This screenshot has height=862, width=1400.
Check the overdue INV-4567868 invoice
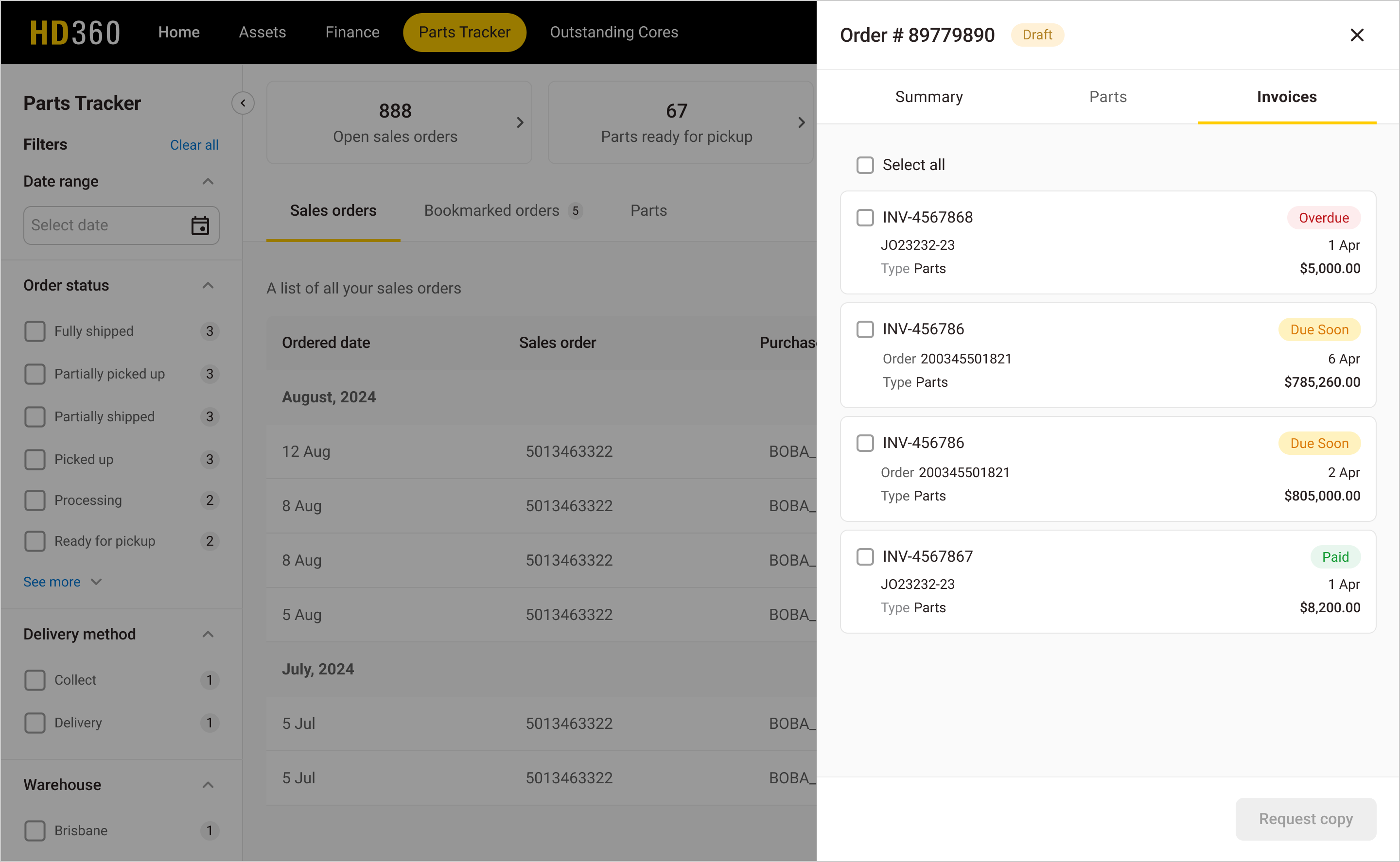tap(865, 217)
